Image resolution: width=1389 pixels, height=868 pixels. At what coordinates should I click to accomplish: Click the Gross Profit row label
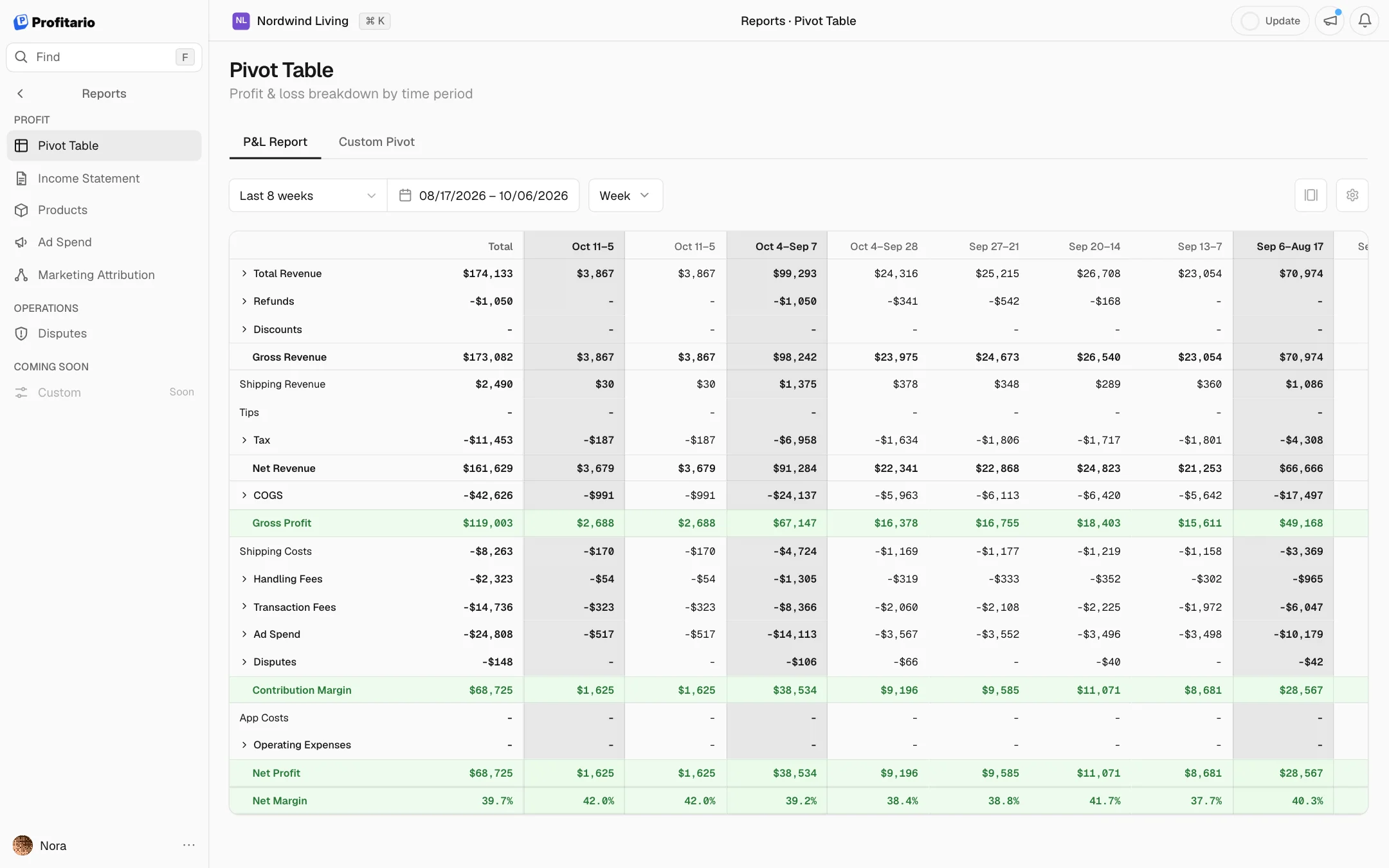[282, 523]
